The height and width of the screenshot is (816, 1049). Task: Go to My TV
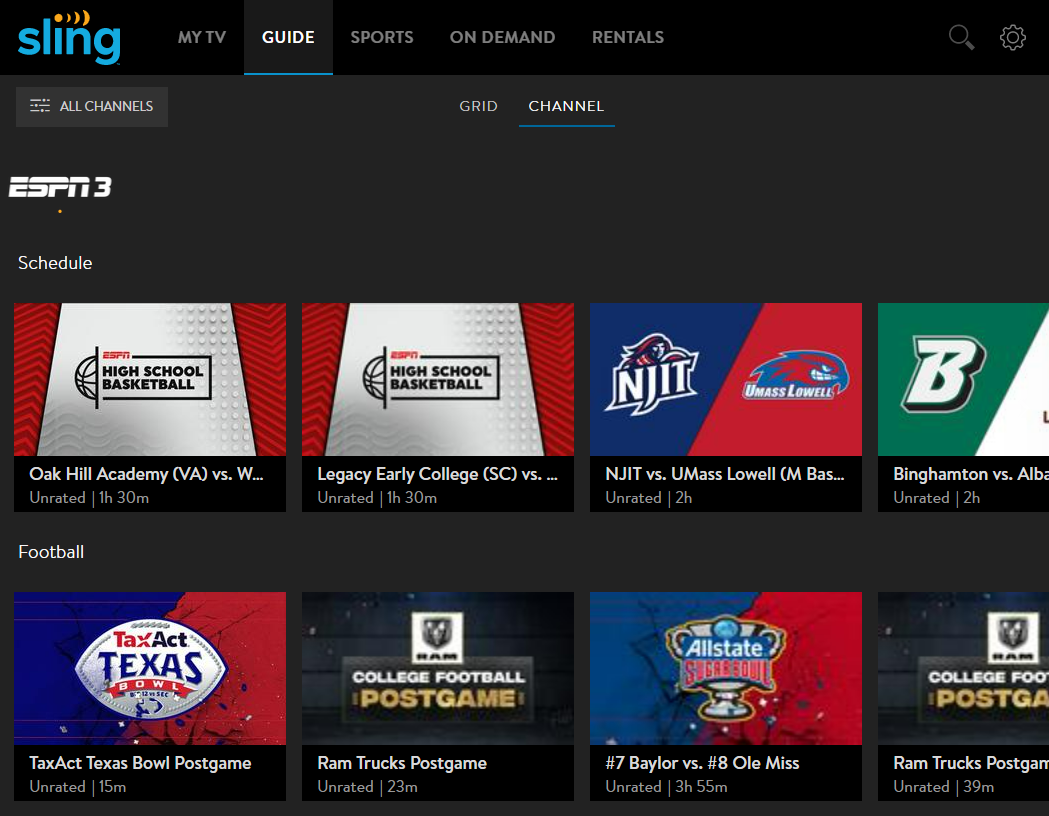click(202, 37)
